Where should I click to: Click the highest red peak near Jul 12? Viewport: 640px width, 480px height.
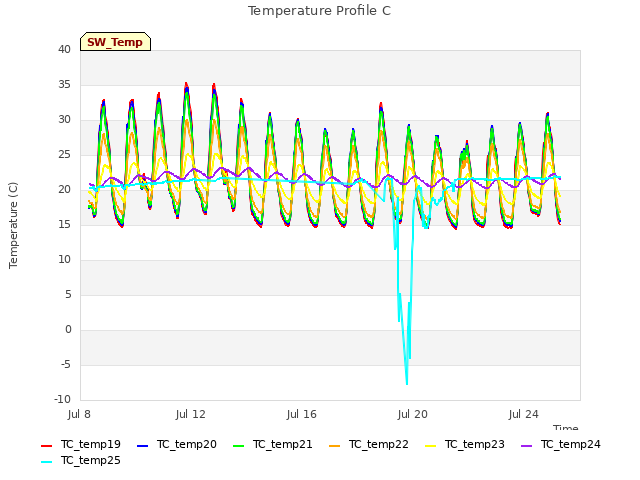pyautogui.click(x=186, y=83)
